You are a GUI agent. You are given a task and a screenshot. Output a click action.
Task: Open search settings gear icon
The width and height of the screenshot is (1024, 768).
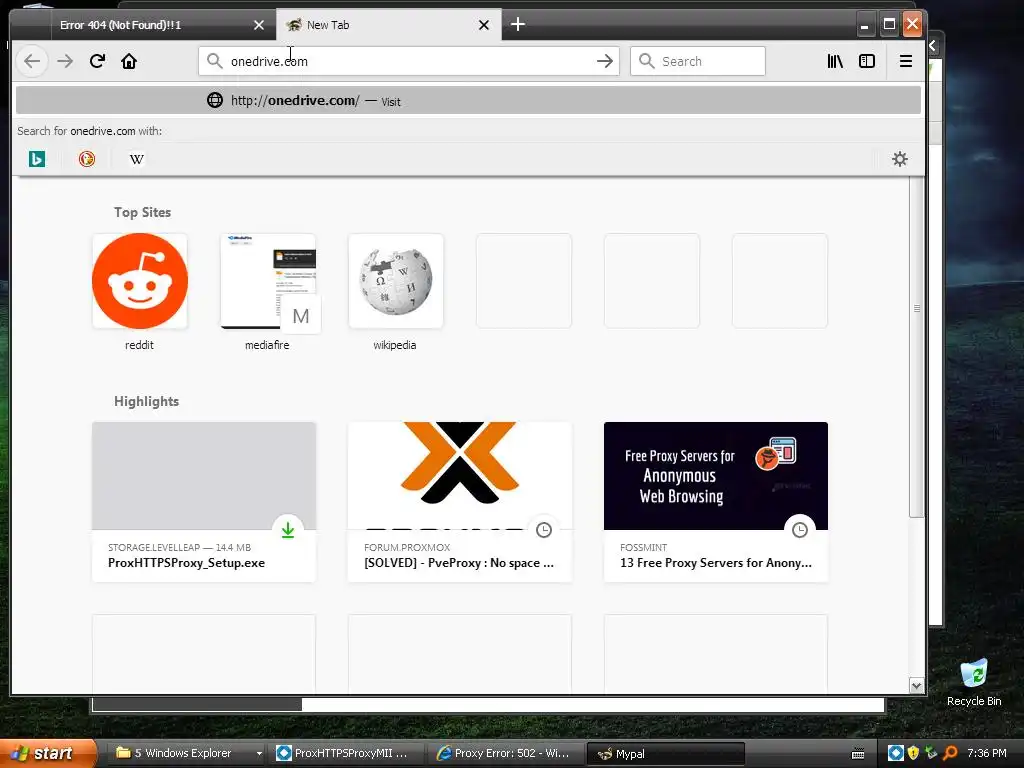900,159
